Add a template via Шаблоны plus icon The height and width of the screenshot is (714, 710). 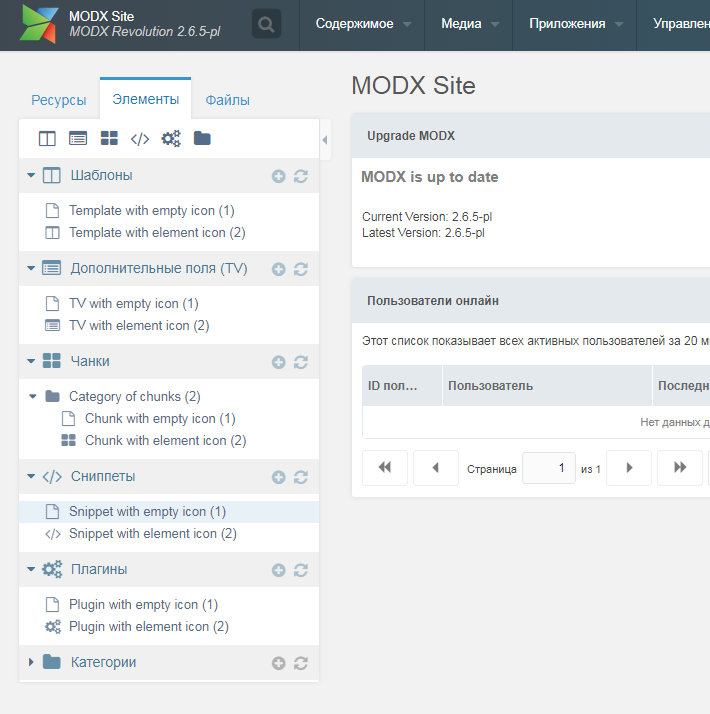pos(279,176)
